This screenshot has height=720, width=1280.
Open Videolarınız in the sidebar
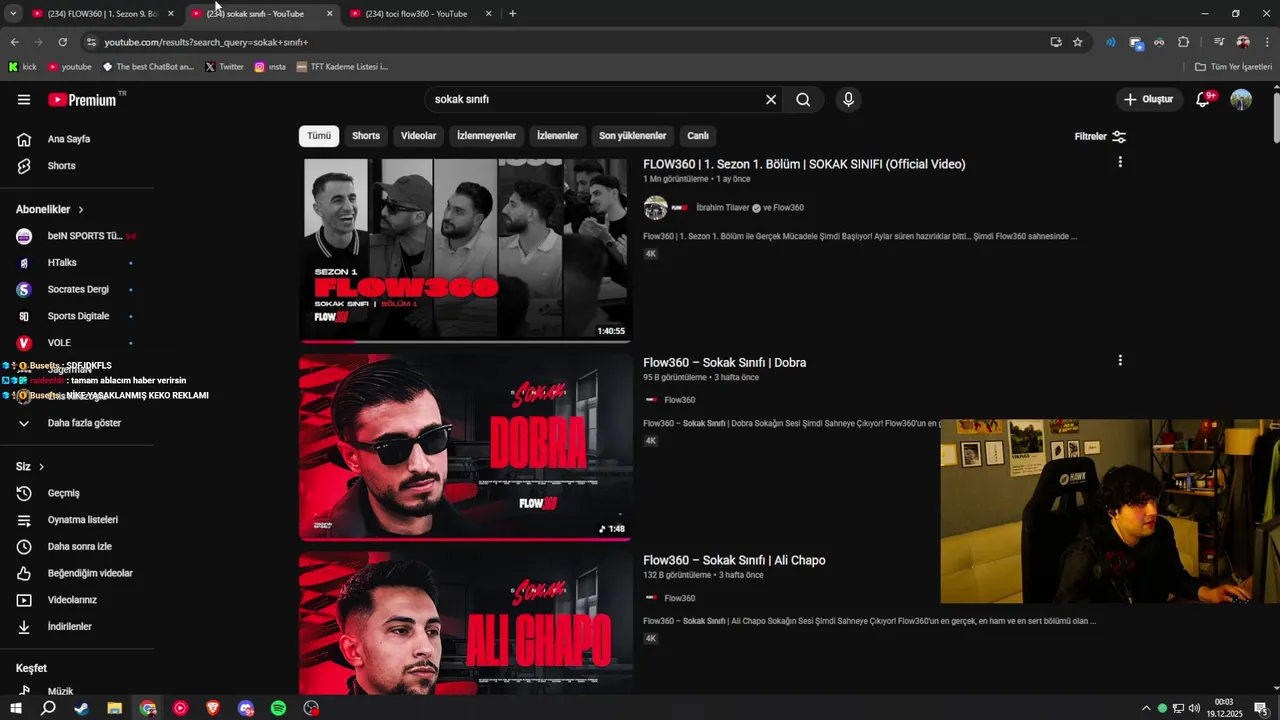pos(70,600)
